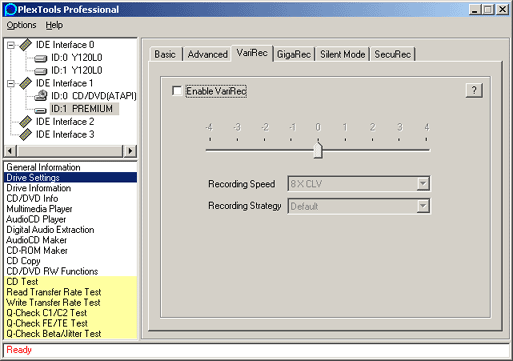Enable the VariRec checkbox
Viewport: 513px width, 361px height.
pos(177,91)
